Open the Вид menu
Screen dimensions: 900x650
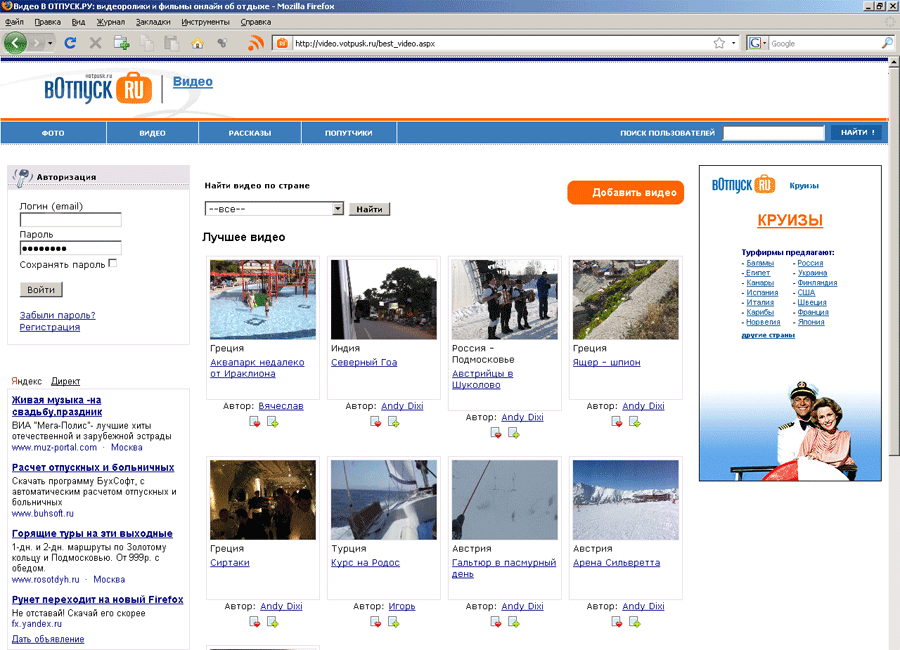tap(78, 22)
